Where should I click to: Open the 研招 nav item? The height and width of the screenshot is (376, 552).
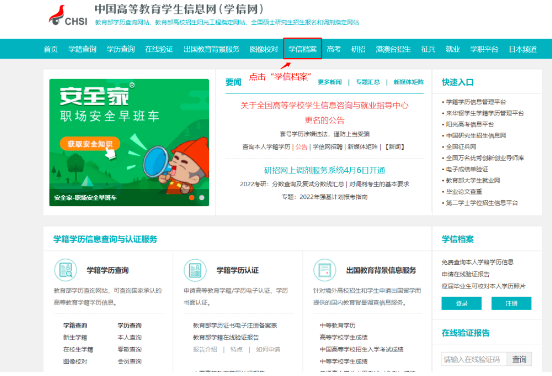(358, 49)
